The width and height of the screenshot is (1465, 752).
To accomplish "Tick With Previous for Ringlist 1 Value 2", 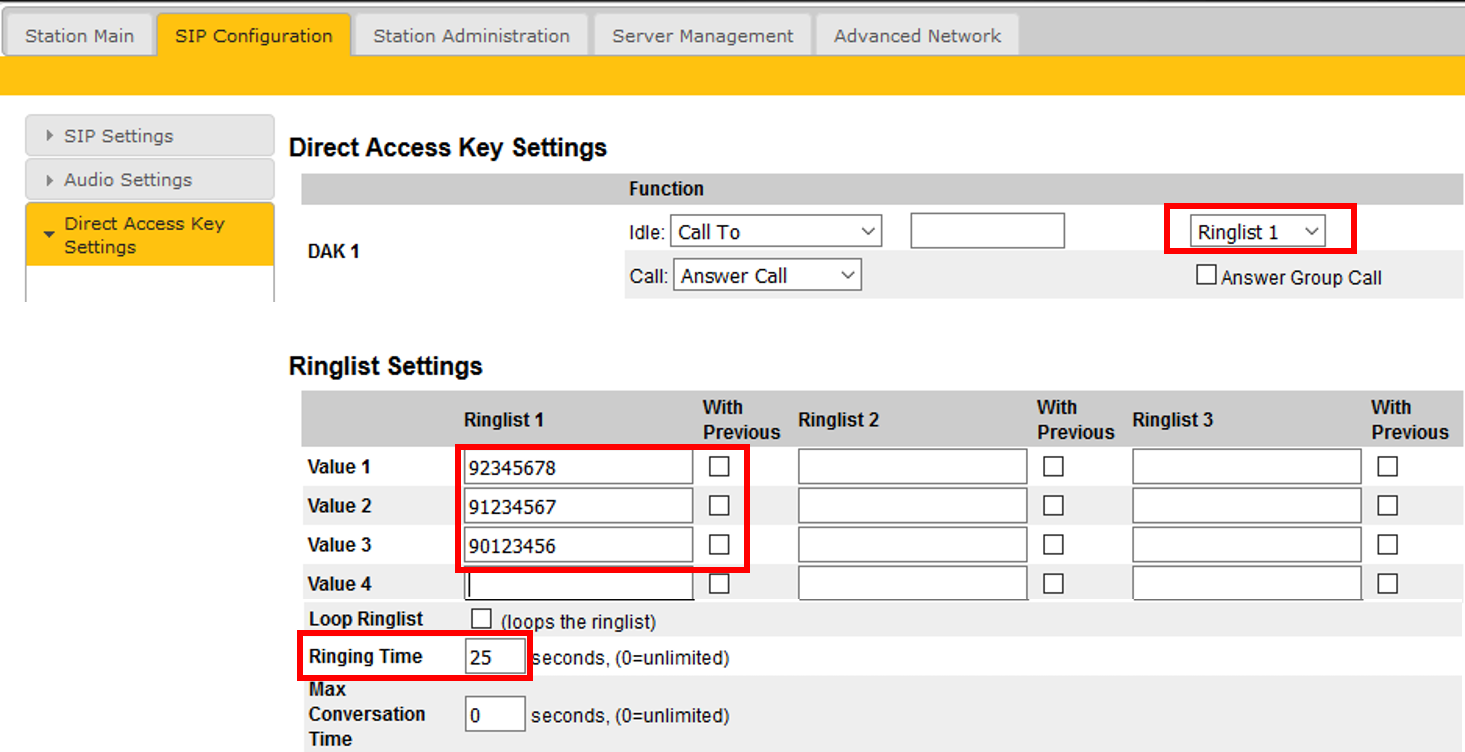I will pos(719,506).
